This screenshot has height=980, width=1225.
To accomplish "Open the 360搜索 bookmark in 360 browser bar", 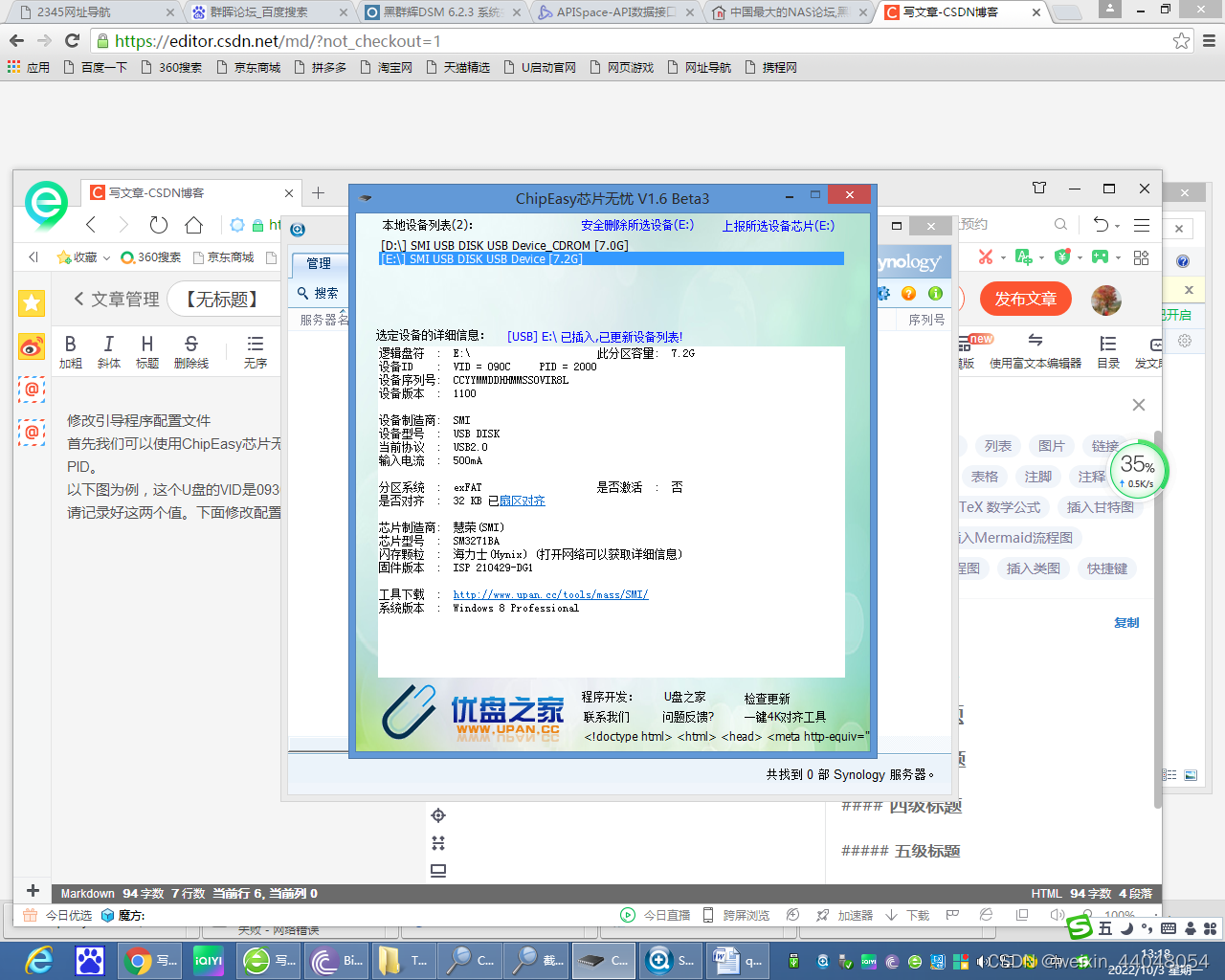I will 151,257.
